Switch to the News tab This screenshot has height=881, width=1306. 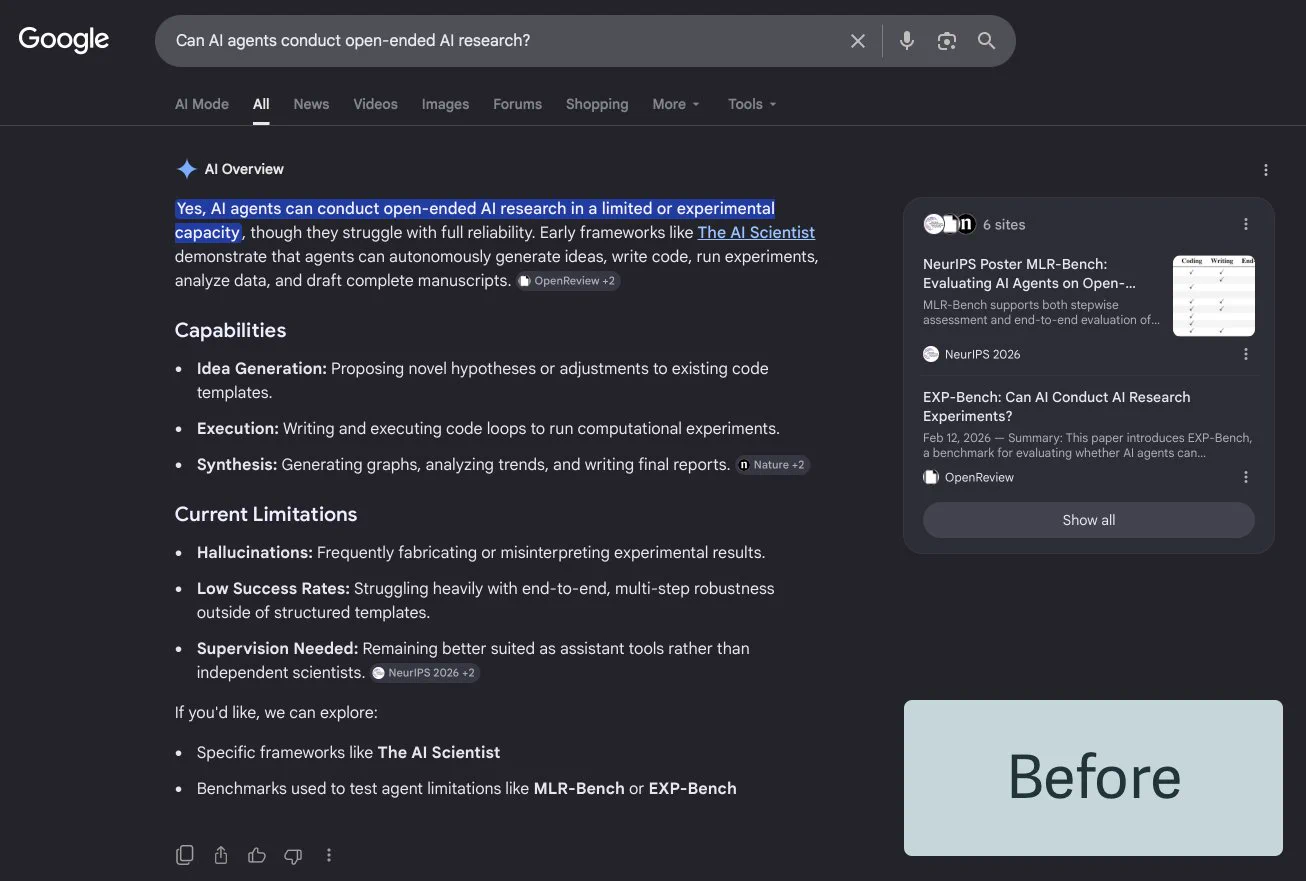point(311,104)
